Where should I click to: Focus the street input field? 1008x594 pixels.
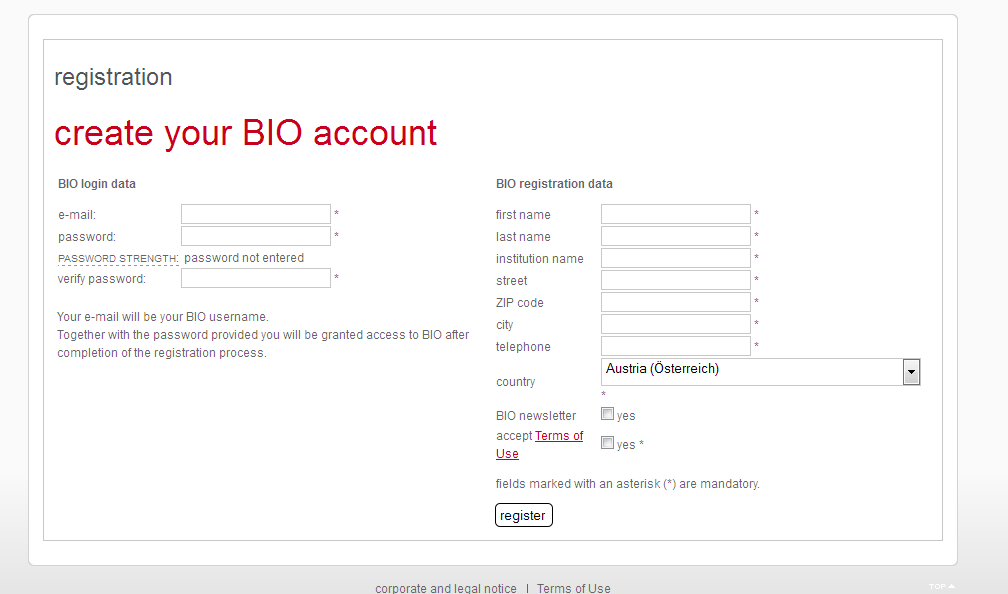click(675, 280)
